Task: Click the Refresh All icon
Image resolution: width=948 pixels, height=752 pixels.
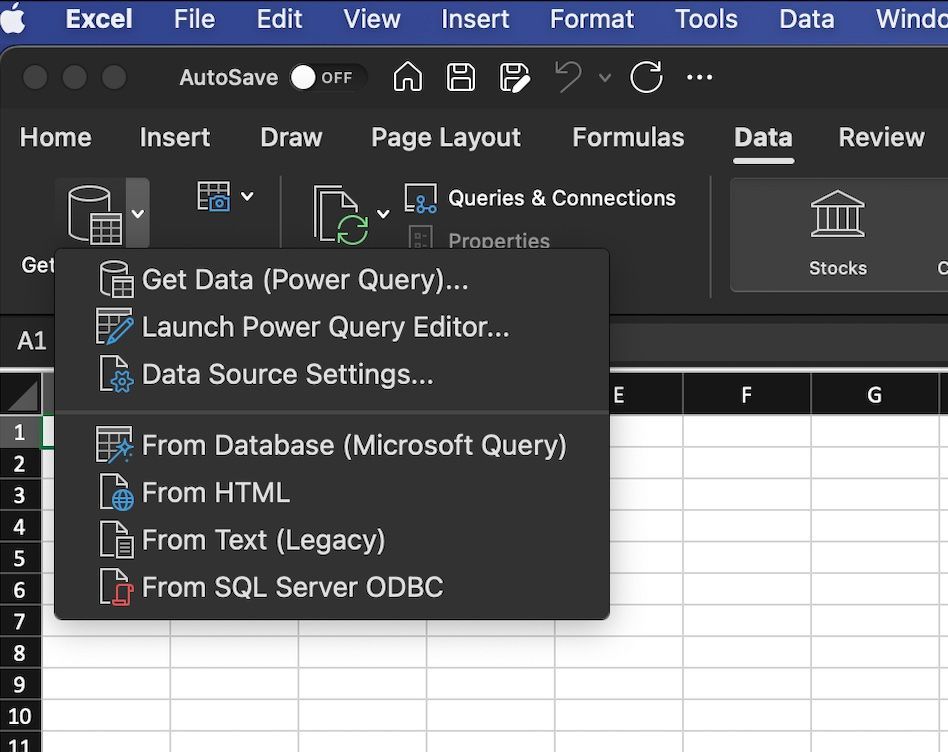Action: point(340,214)
